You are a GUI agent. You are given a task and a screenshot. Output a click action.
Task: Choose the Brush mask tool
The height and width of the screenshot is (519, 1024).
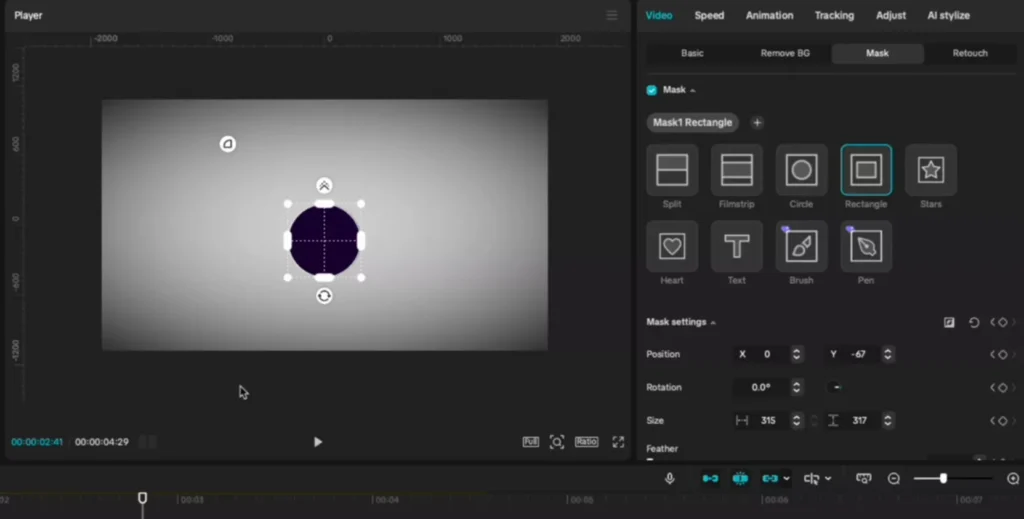pos(801,246)
